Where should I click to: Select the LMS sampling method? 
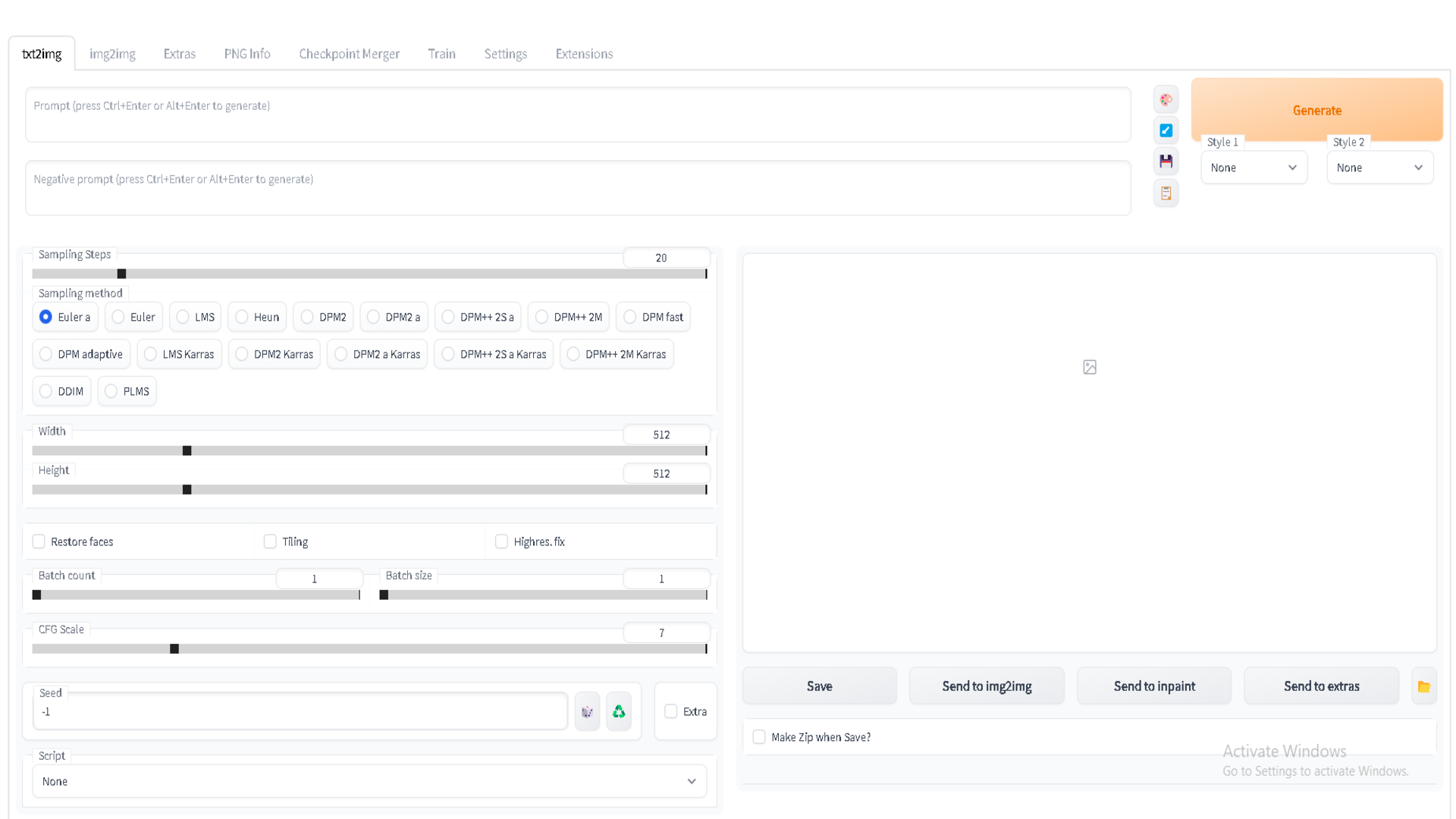pos(196,317)
